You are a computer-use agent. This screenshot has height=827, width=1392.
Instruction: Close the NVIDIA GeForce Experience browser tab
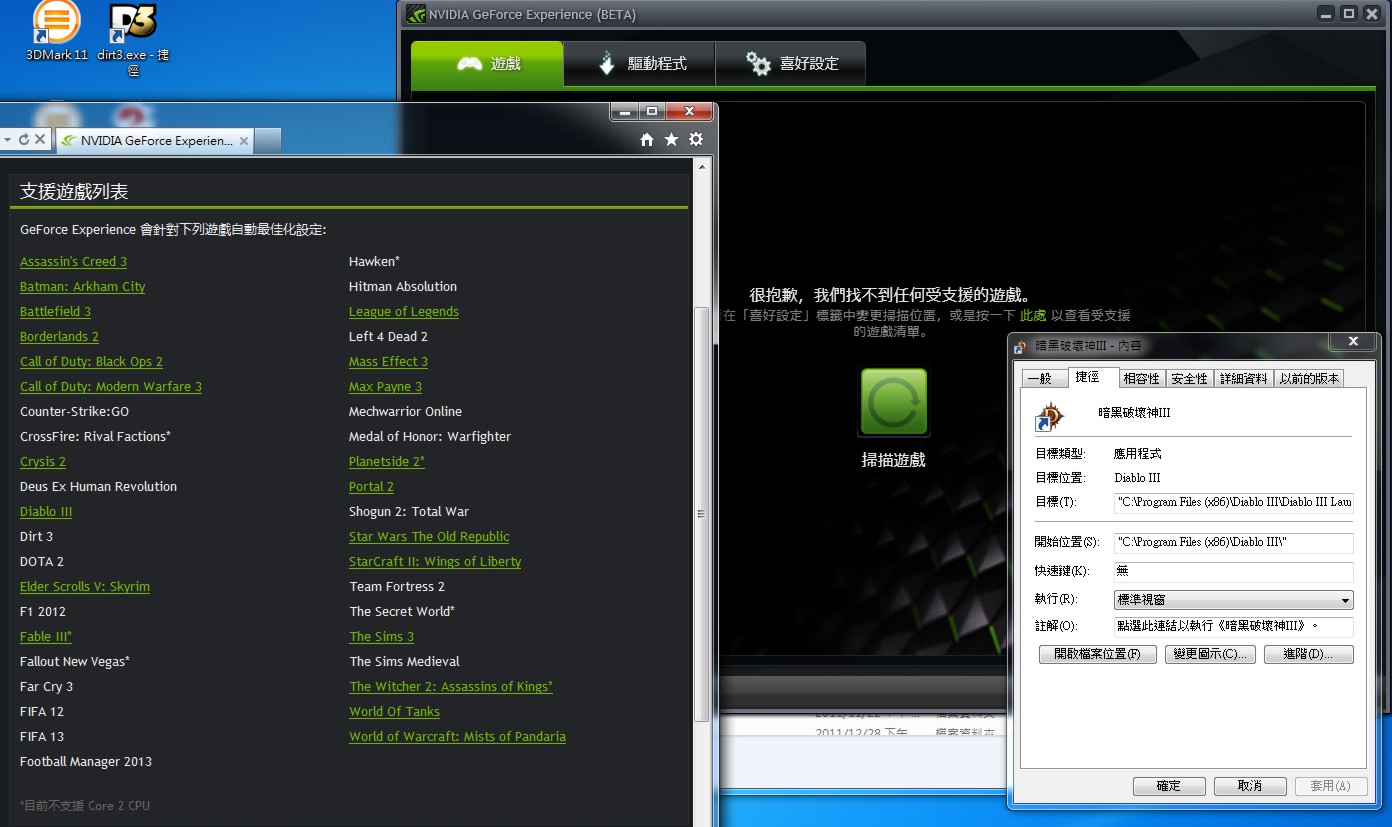pyautogui.click(x=244, y=141)
